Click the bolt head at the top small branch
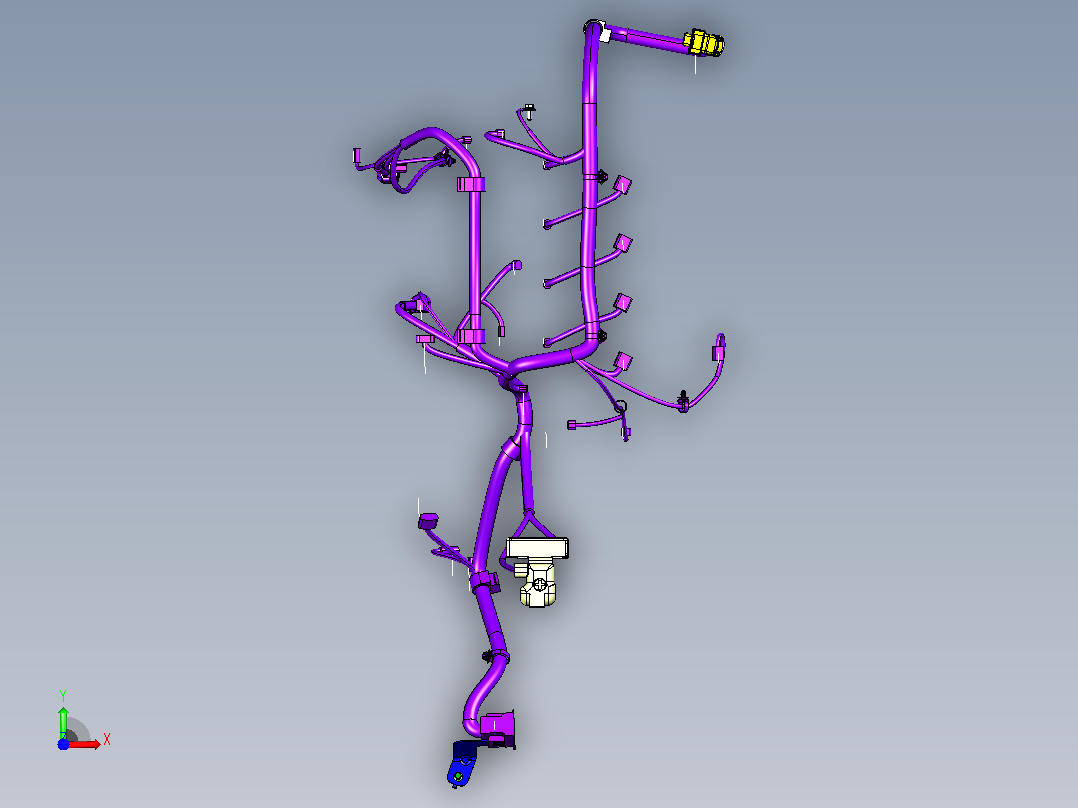The image size is (1078, 808). pyautogui.click(x=529, y=109)
